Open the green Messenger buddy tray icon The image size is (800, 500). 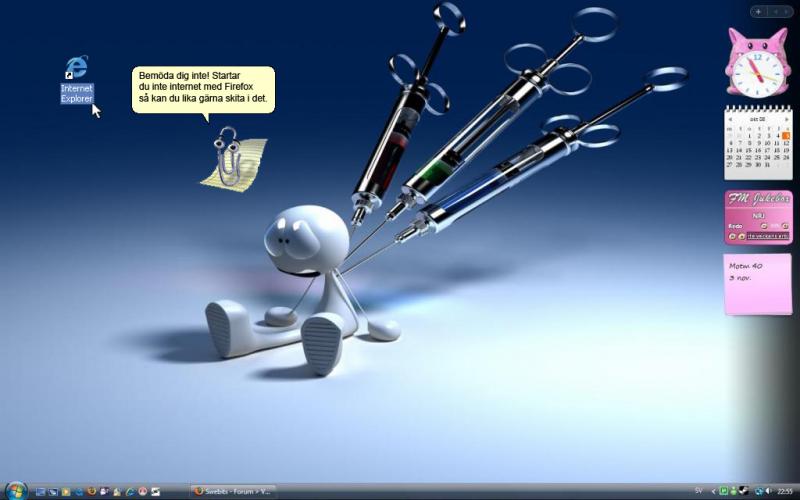734,491
